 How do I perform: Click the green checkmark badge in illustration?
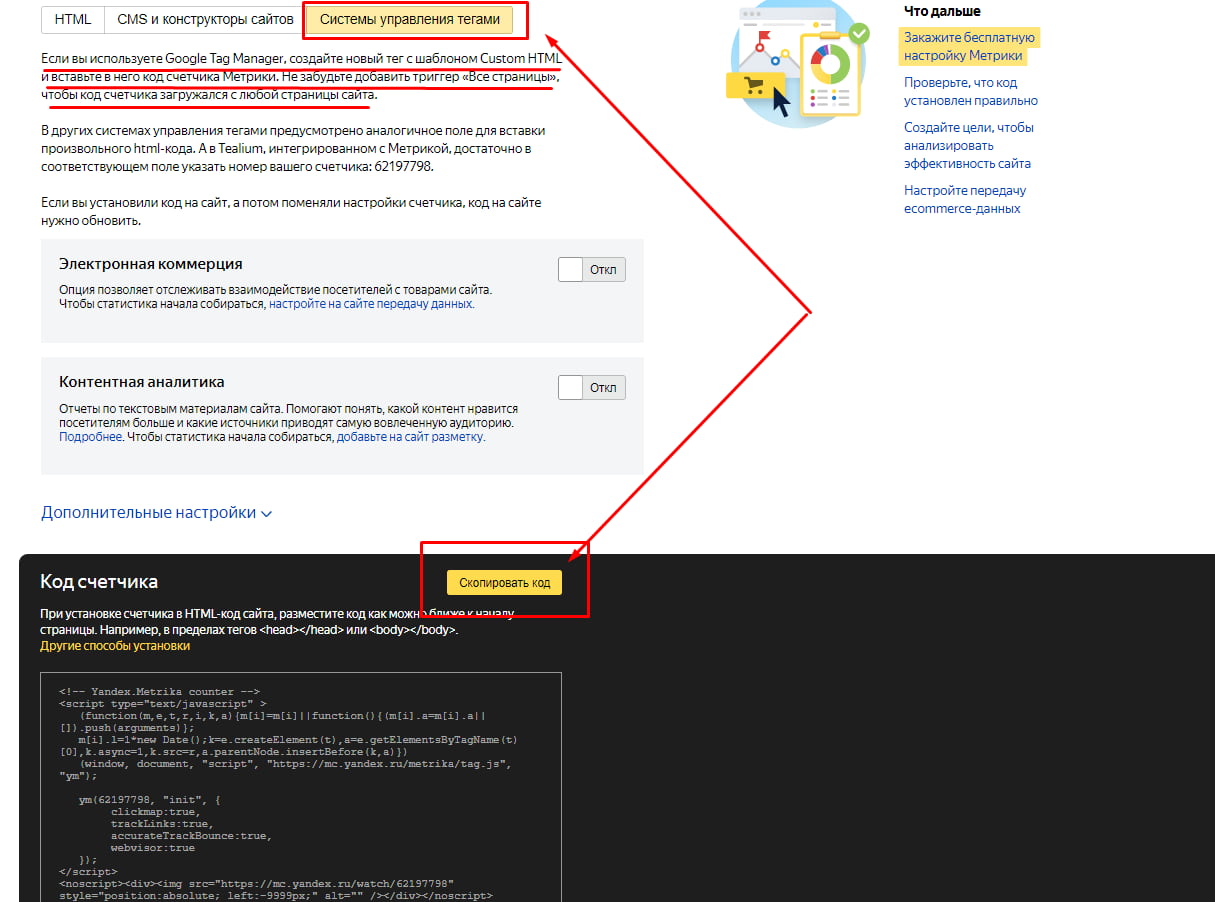(x=858, y=34)
